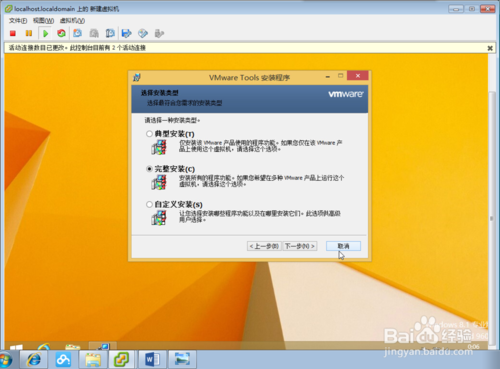Screen dimensions: 500x369
Task: Click the icon beside 典型安装 description
Action: click(x=159, y=147)
